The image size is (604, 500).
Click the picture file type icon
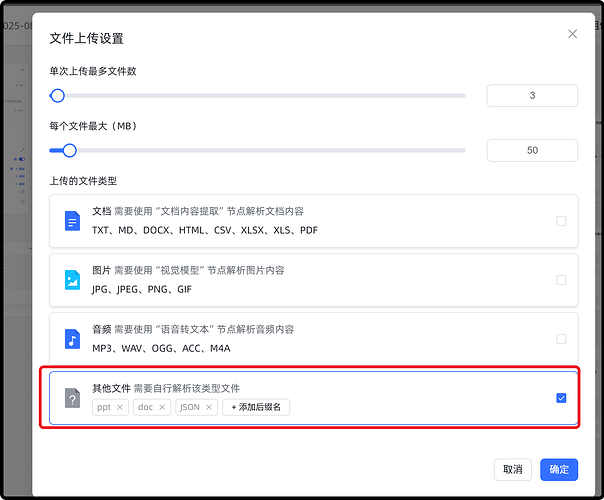pos(72,280)
